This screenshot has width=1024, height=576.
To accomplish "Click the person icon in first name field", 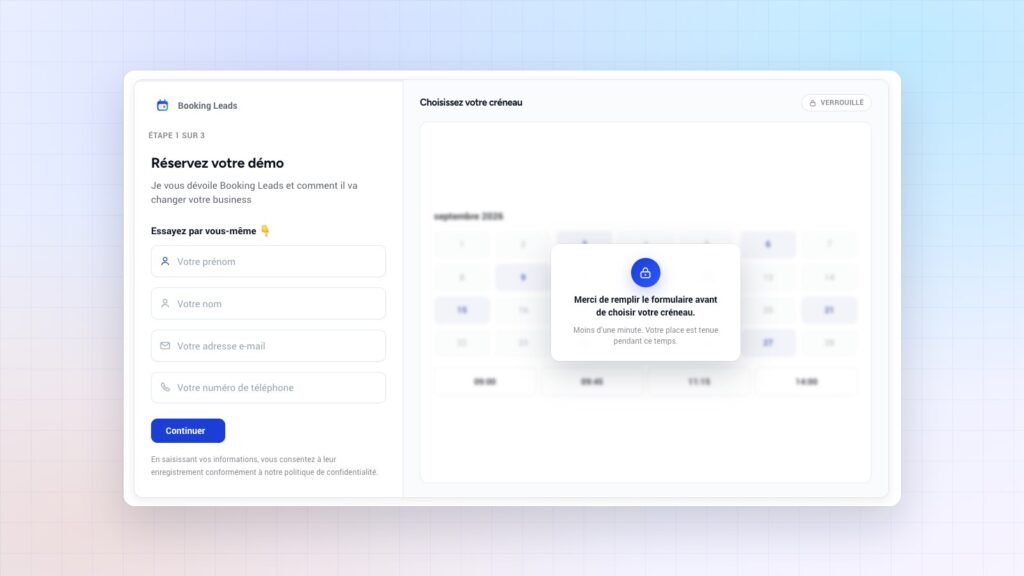I will [x=165, y=261].
